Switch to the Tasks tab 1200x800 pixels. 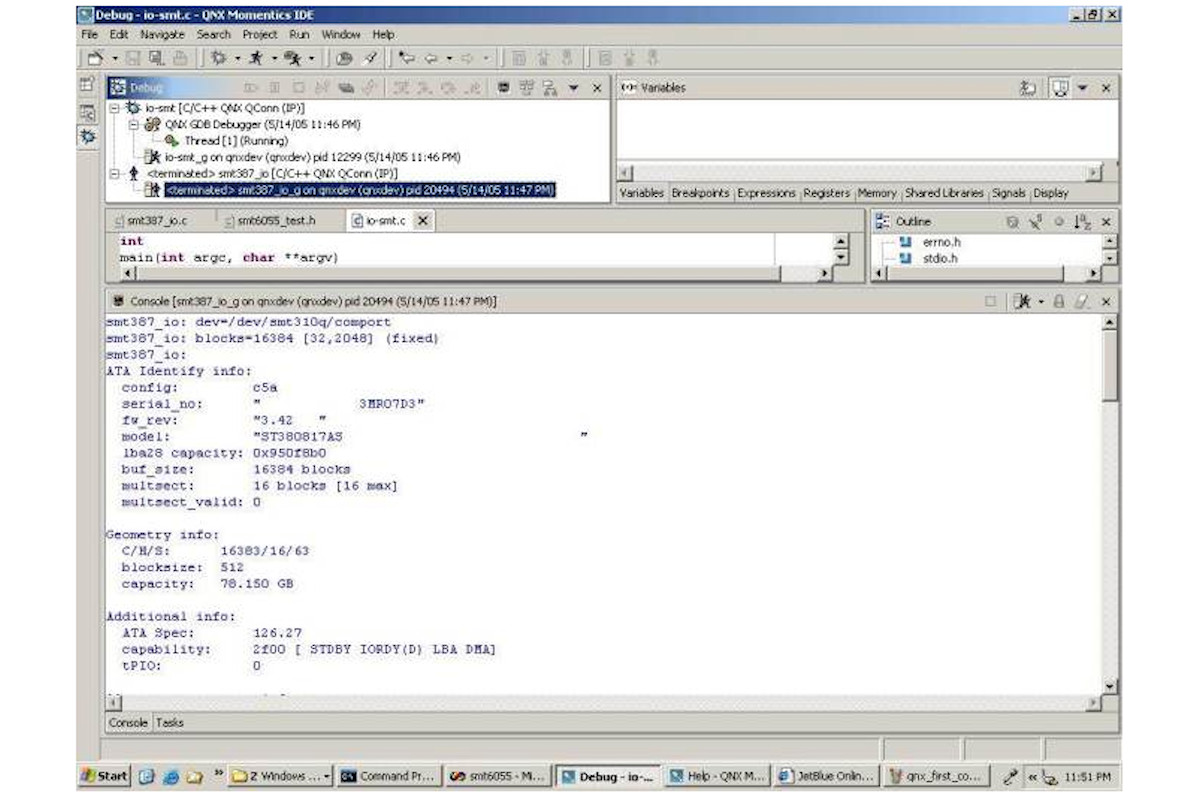[x=170, y=722]
